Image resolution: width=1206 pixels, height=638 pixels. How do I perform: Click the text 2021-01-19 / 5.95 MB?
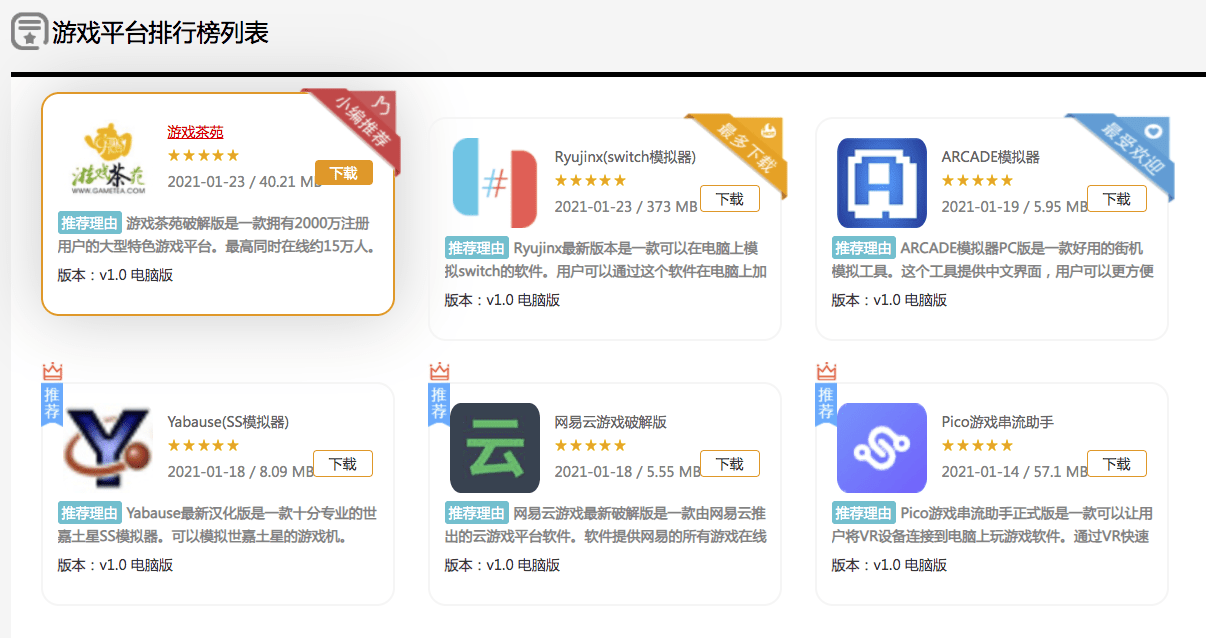pos(1014,207)
